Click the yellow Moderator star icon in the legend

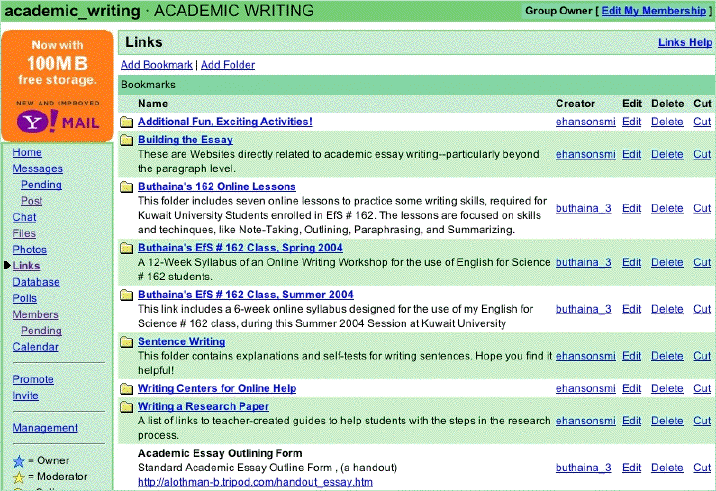(19, 477)
